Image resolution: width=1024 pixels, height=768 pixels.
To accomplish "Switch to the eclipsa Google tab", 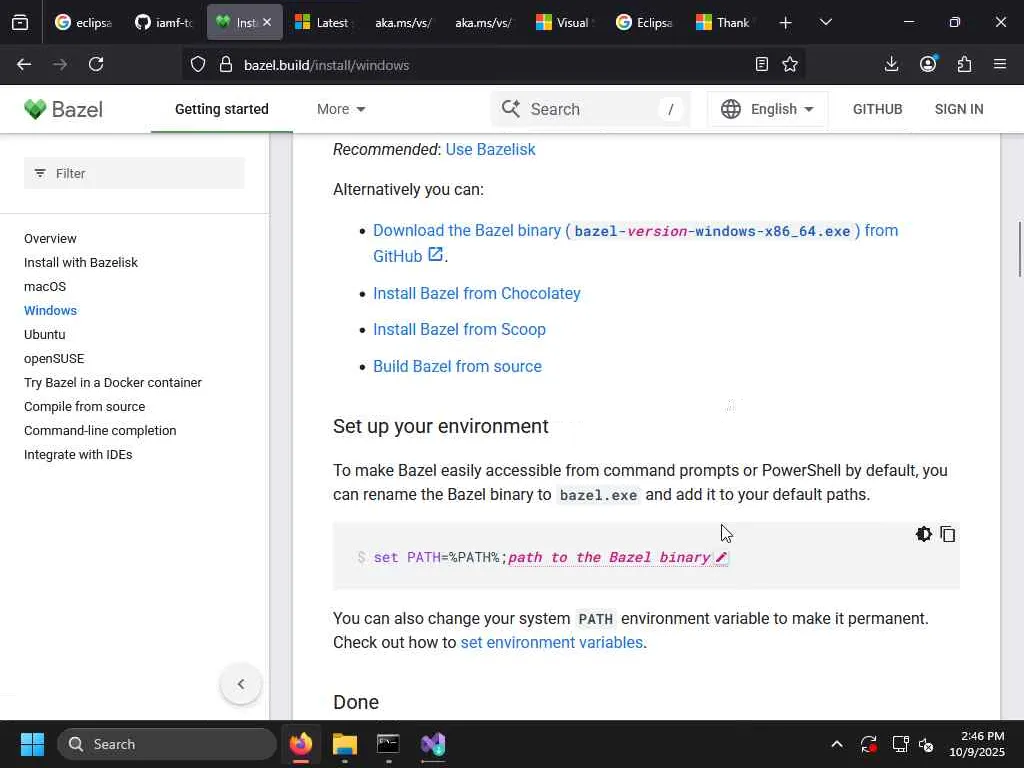I will (x=83, y=23).
